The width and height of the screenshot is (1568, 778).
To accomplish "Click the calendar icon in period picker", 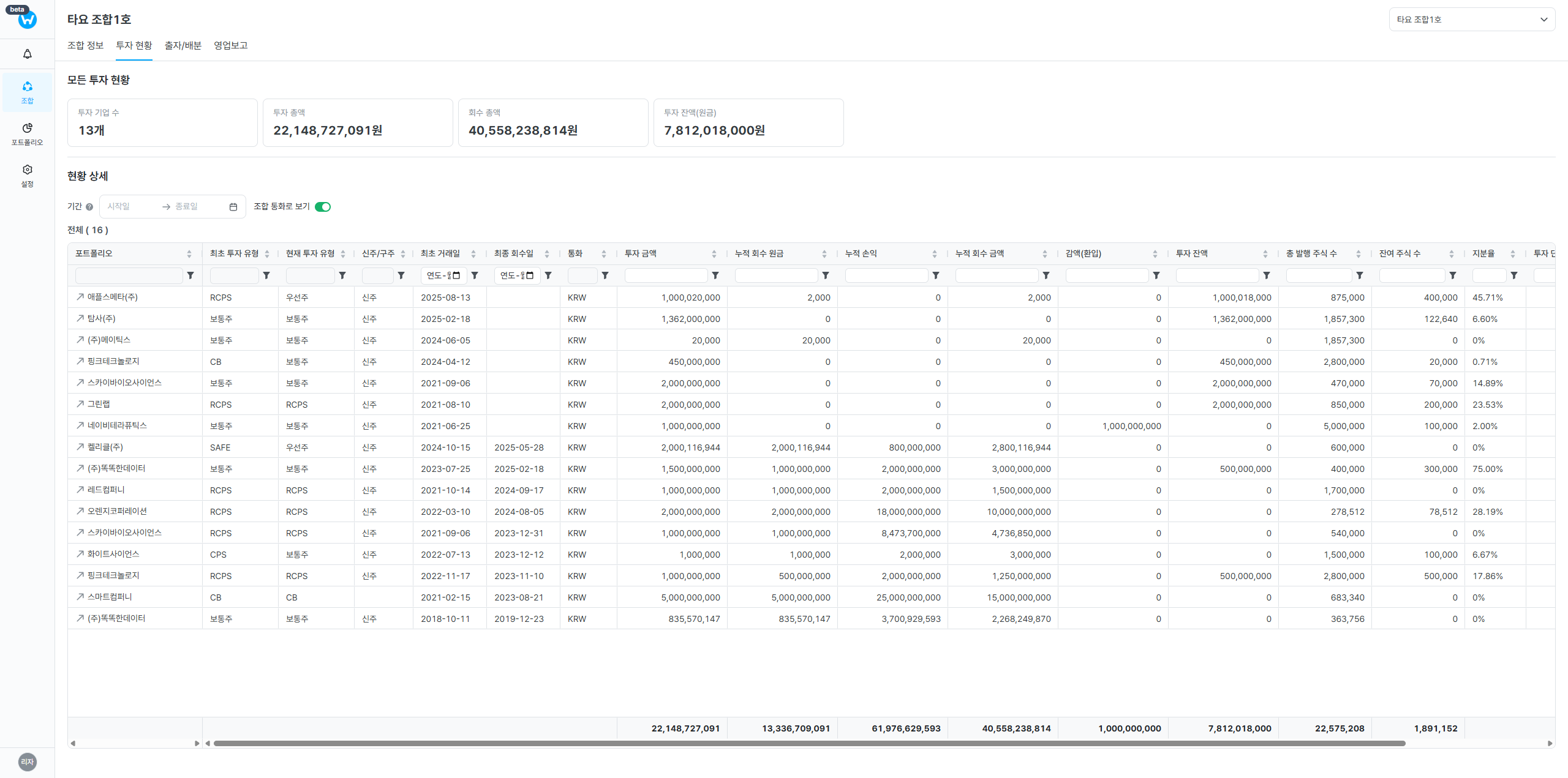I will (x=233, y=208).
